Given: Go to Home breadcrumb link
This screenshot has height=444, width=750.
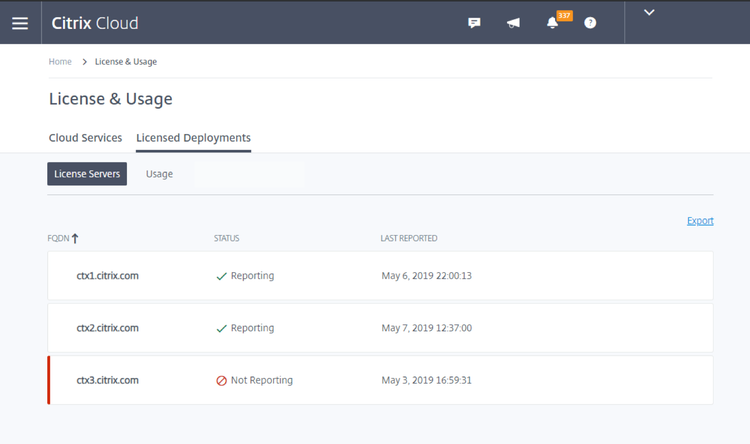Looking at the screenshot, I should 60,62.
